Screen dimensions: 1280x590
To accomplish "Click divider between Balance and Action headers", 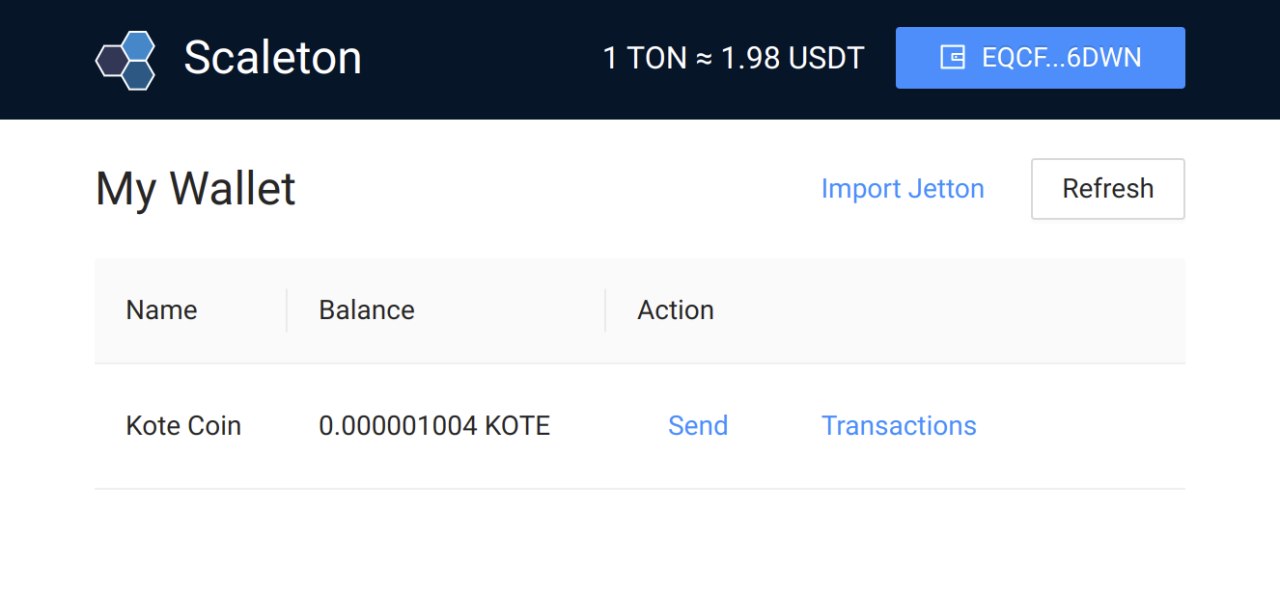I will [x=606, y=310].
